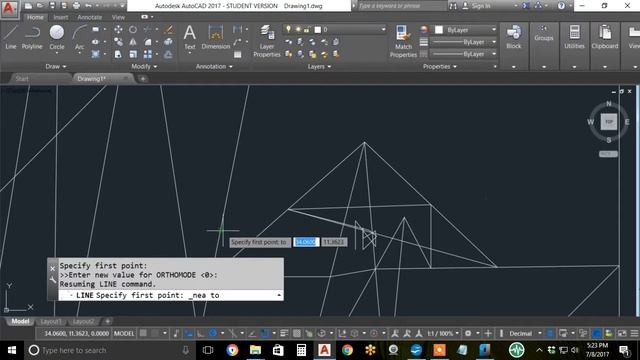The height and width of the screenshot is (360, 640).
Task: Click MODEL space button in status bar
Action: point(124,333)
